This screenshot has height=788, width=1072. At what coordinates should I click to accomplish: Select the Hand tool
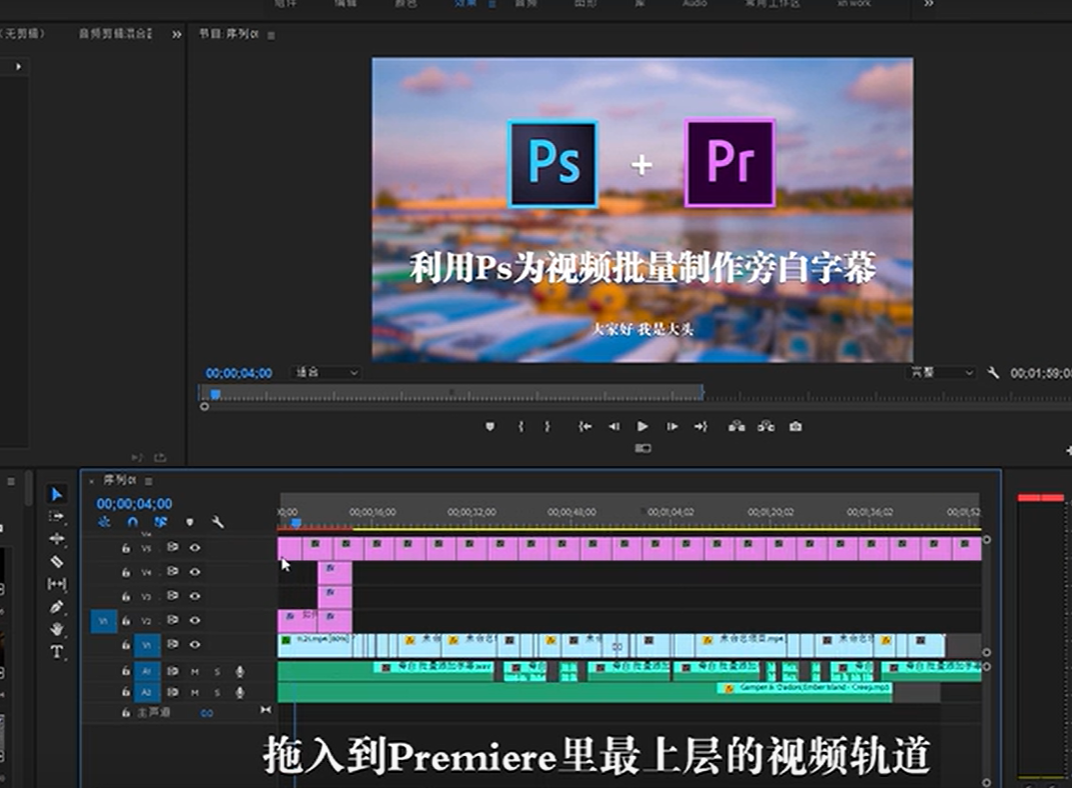click(x=57, y=629)
